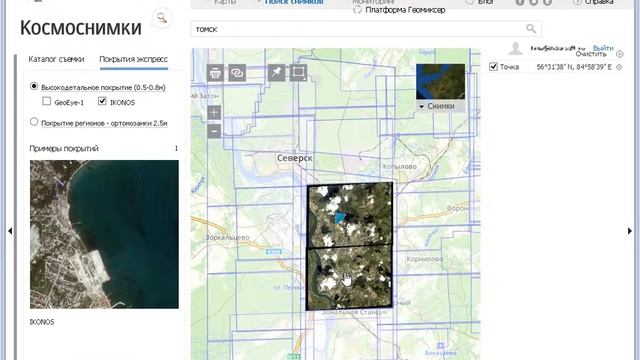The height and width of the screenshot is (360, 640).
Task: Click the user avatar icon
Action: point(516,49)
